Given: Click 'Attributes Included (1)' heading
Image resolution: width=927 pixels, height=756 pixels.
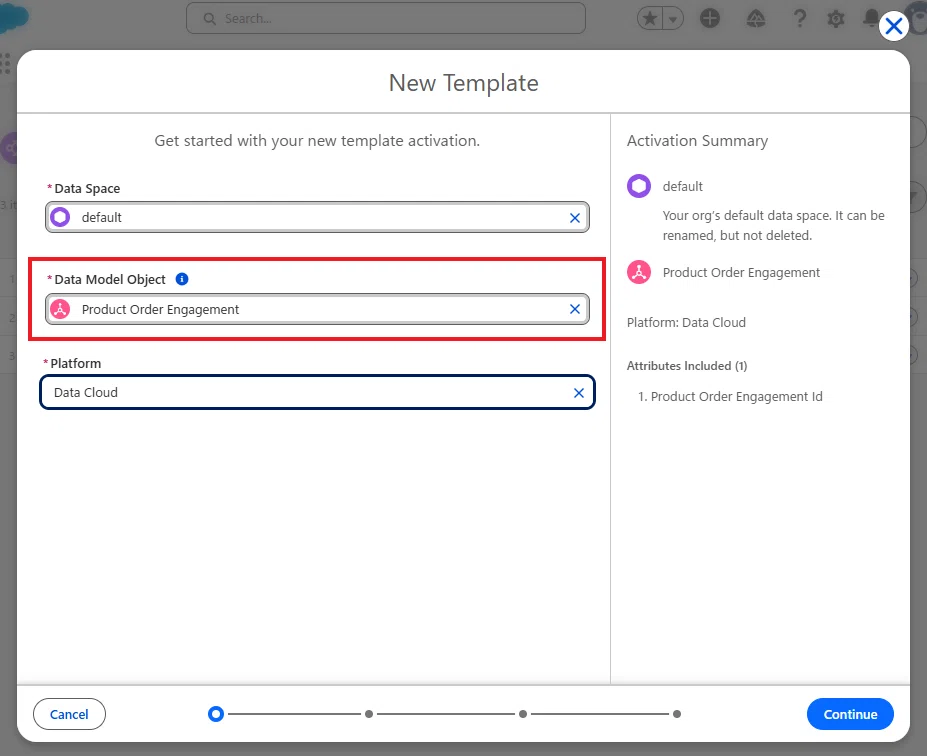Looking at the screenshot, I should point(687,366).
